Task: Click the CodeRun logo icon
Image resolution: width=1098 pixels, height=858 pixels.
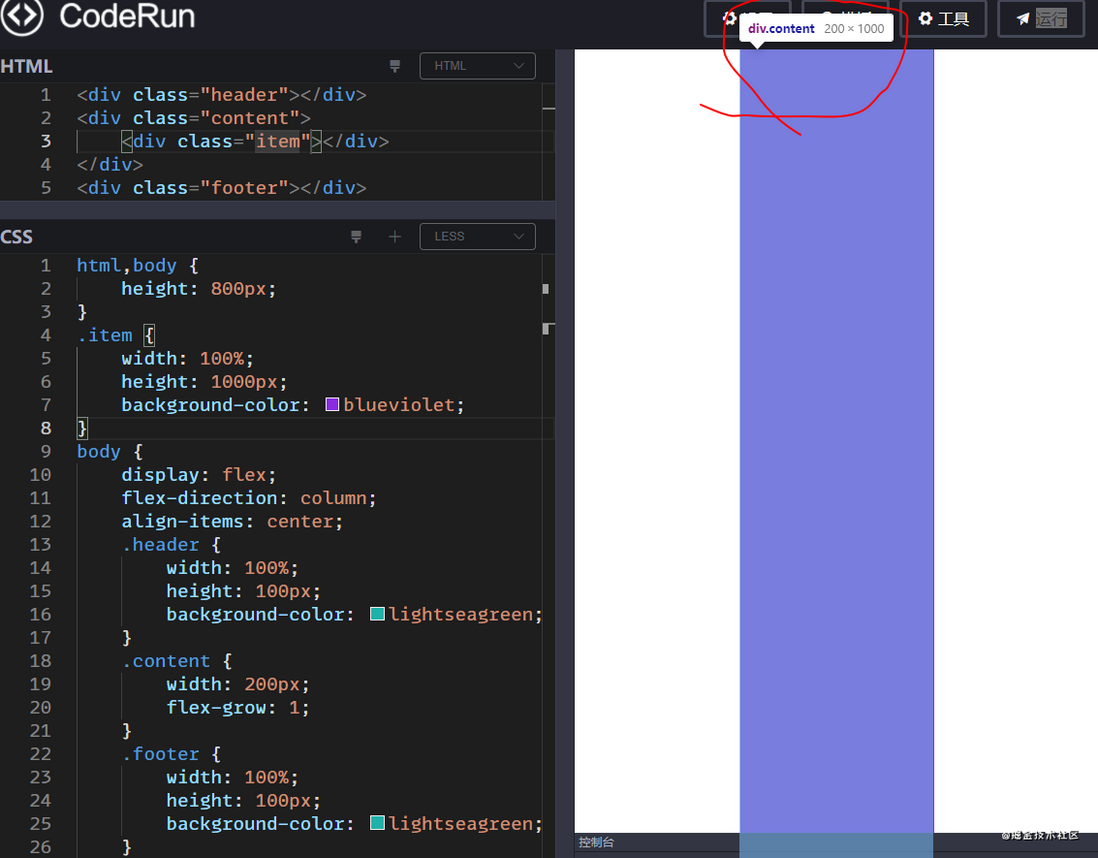Action: [22, 15]
